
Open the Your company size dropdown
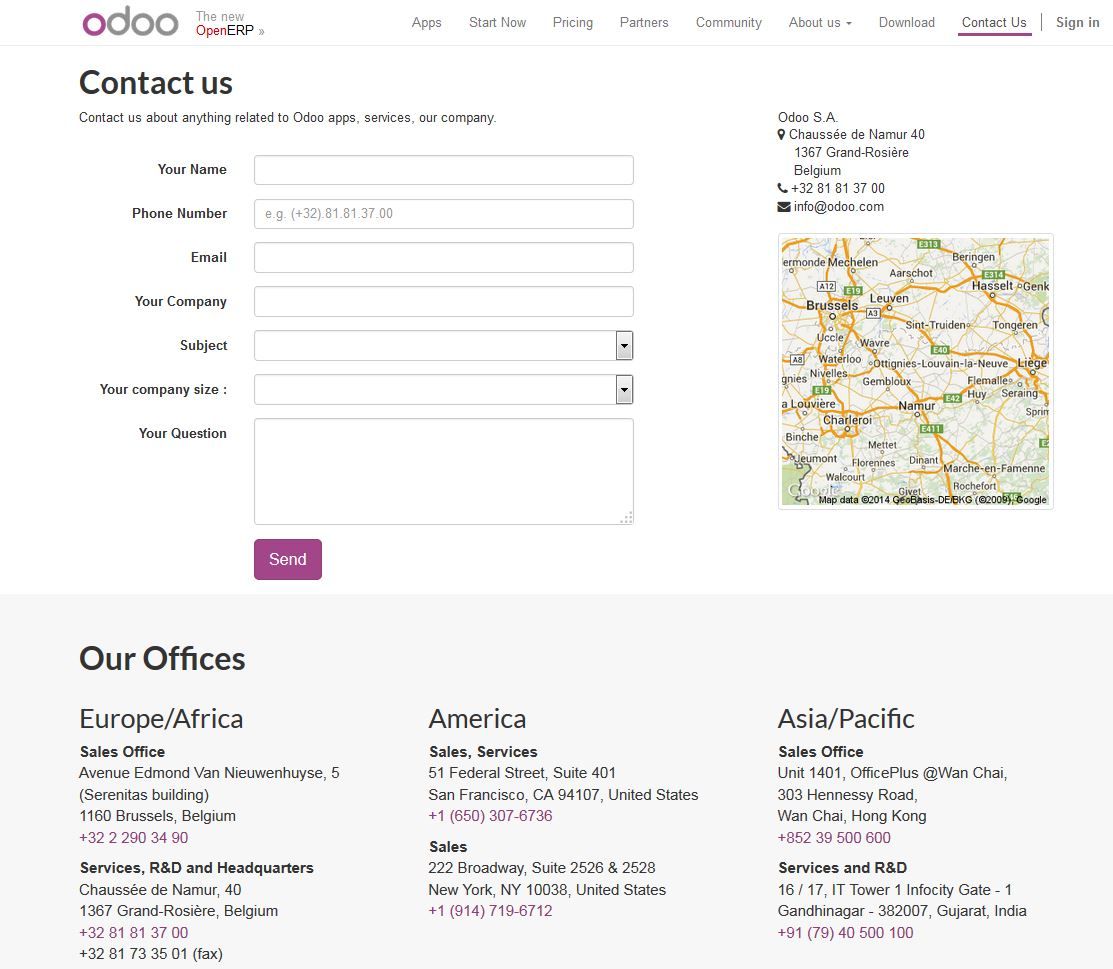tap(444, 390)
